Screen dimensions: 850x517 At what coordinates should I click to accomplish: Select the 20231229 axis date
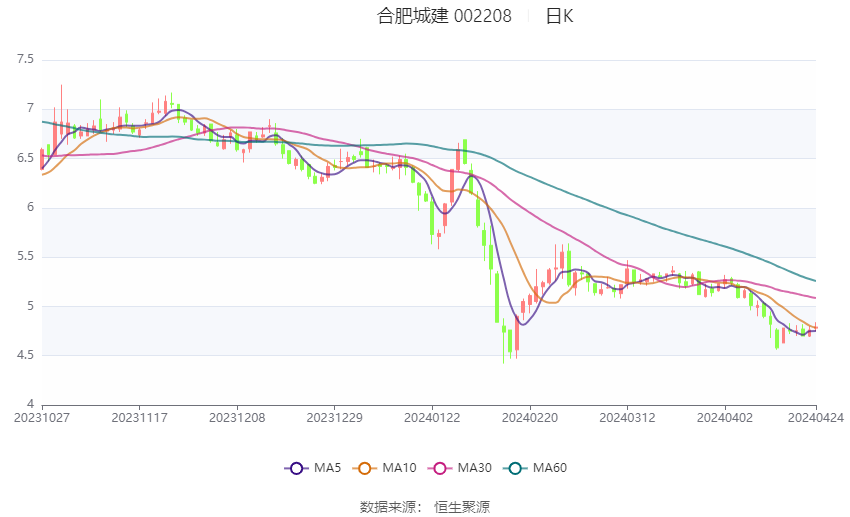(335, 418)
